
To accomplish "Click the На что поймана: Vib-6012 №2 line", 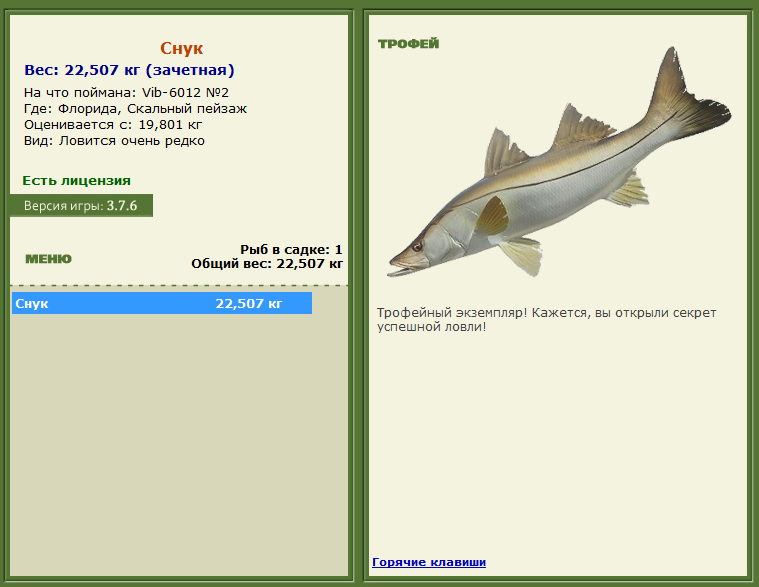I will 126,92.
